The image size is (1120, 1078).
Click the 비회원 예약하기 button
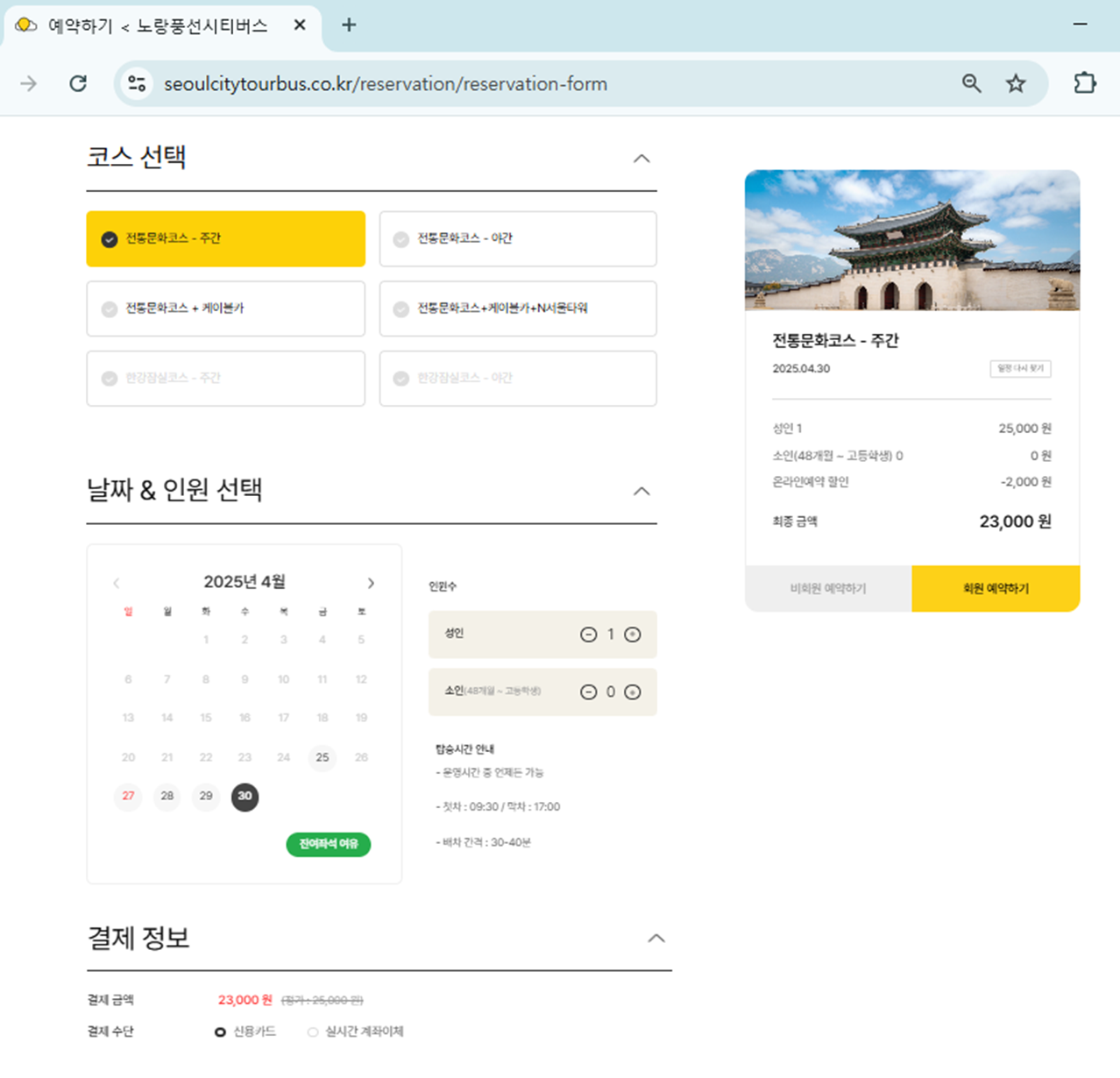[x=828, y=589]
